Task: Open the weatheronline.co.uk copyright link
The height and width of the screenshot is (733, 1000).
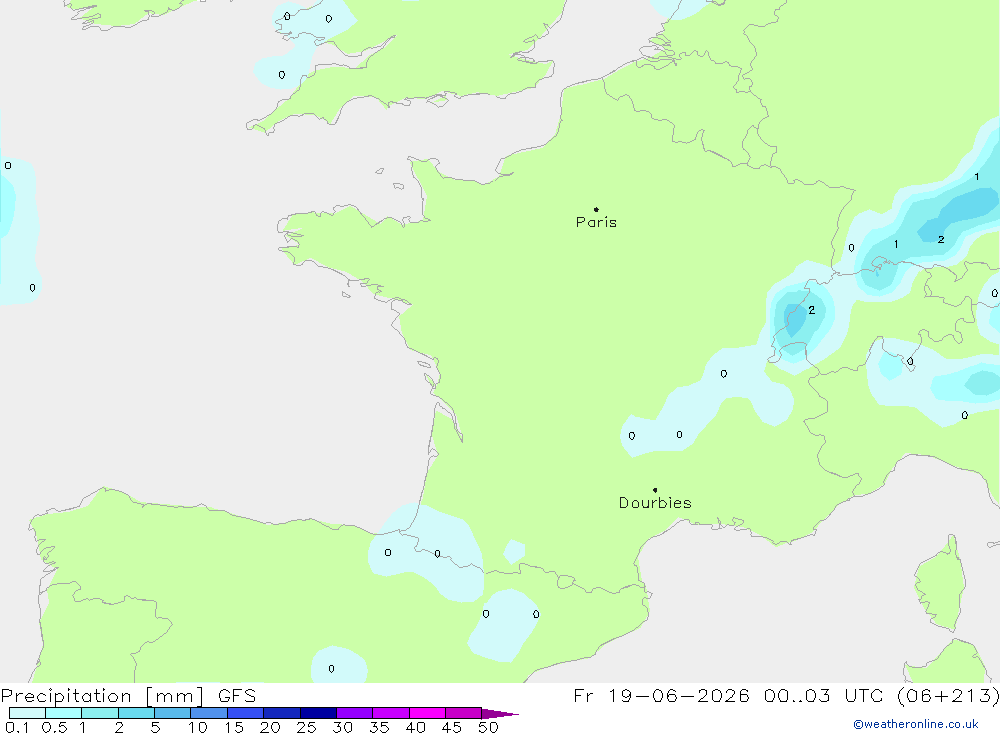Action: coord(916,724)
